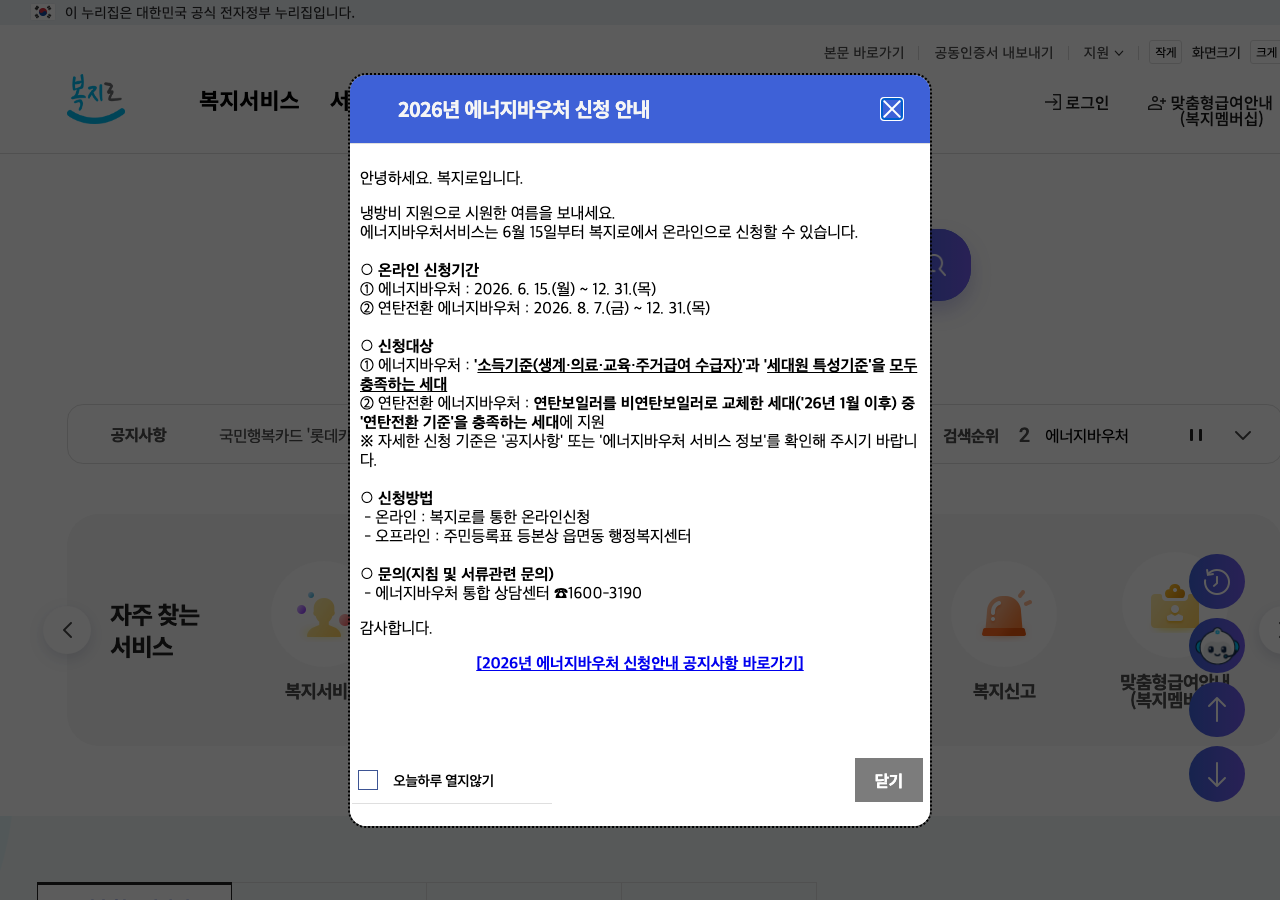Open the chatbot character floating button
Viewport: 1280px width, 900px height.
point(1217,646)
